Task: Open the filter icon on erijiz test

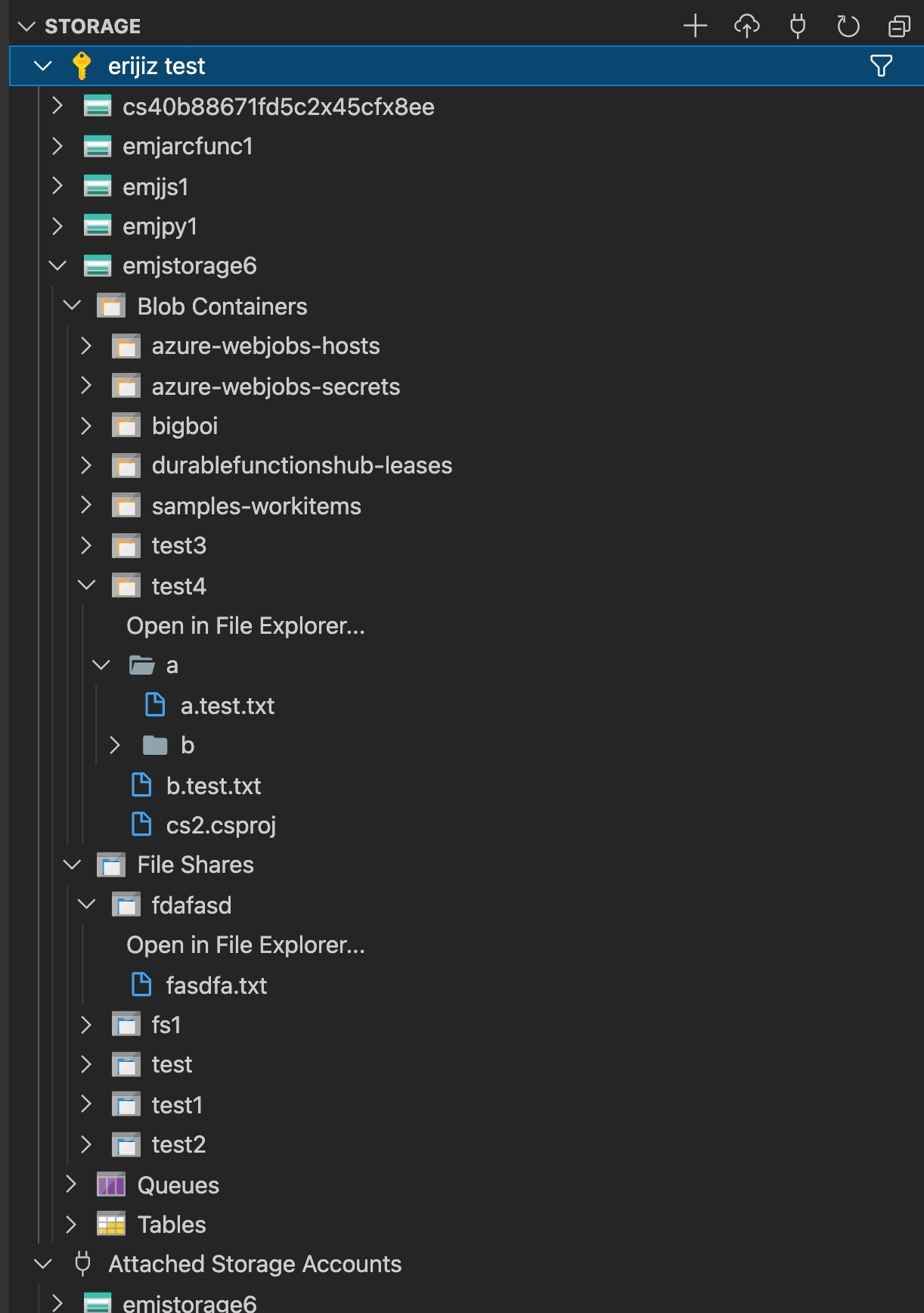Action: 880,66
